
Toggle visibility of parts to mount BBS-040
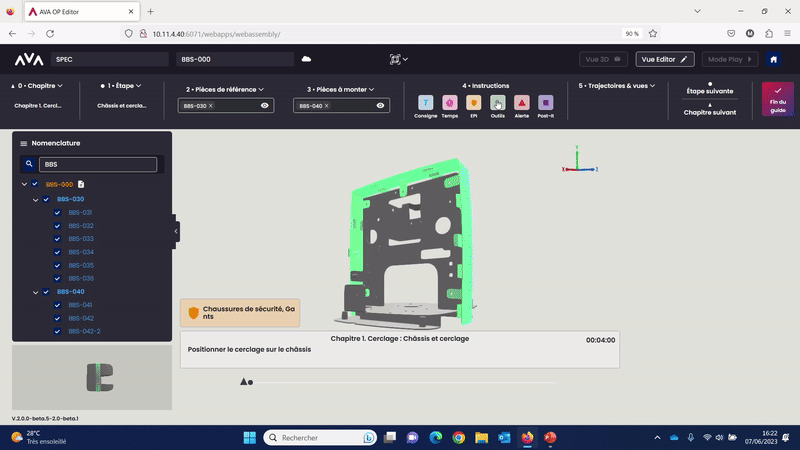click(x=380, y=106)
